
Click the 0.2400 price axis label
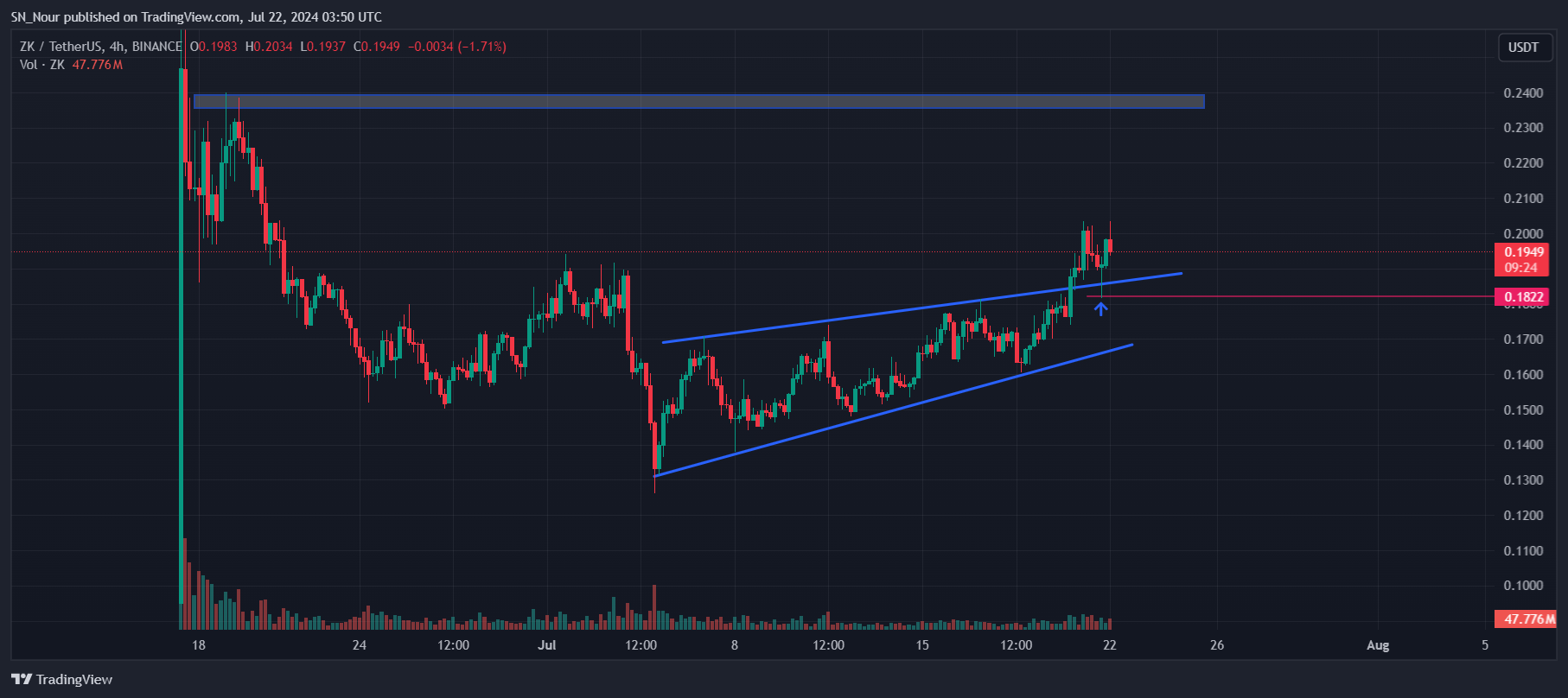pos(1523,93)
